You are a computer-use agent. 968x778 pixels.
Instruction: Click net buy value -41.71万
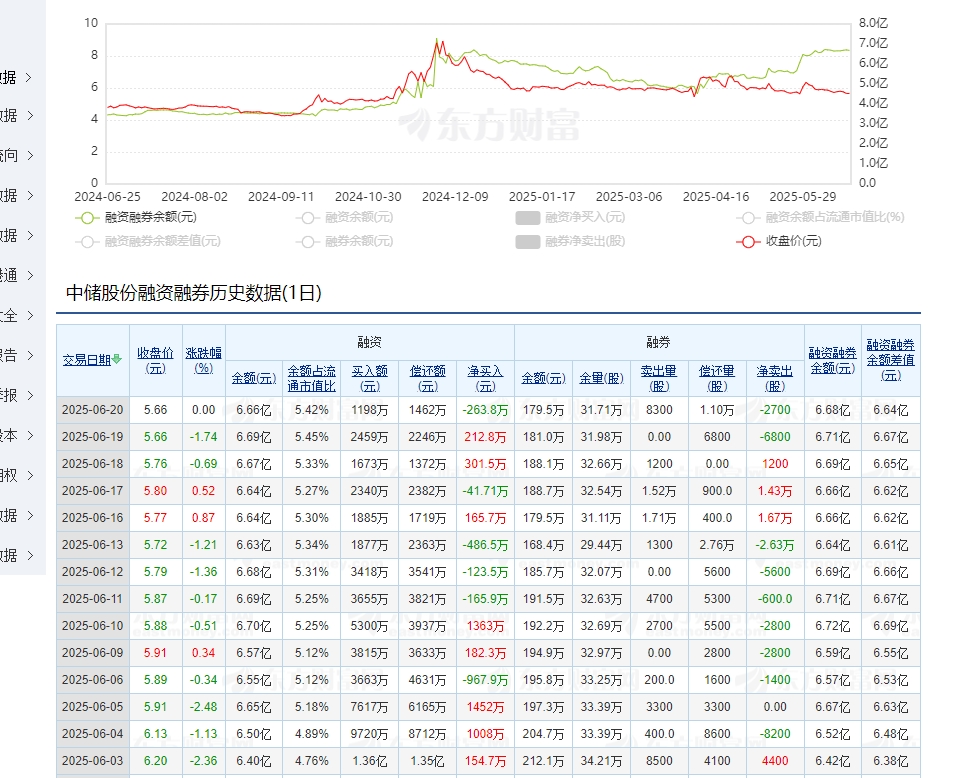pyautogui.click(x=485, y=491)
